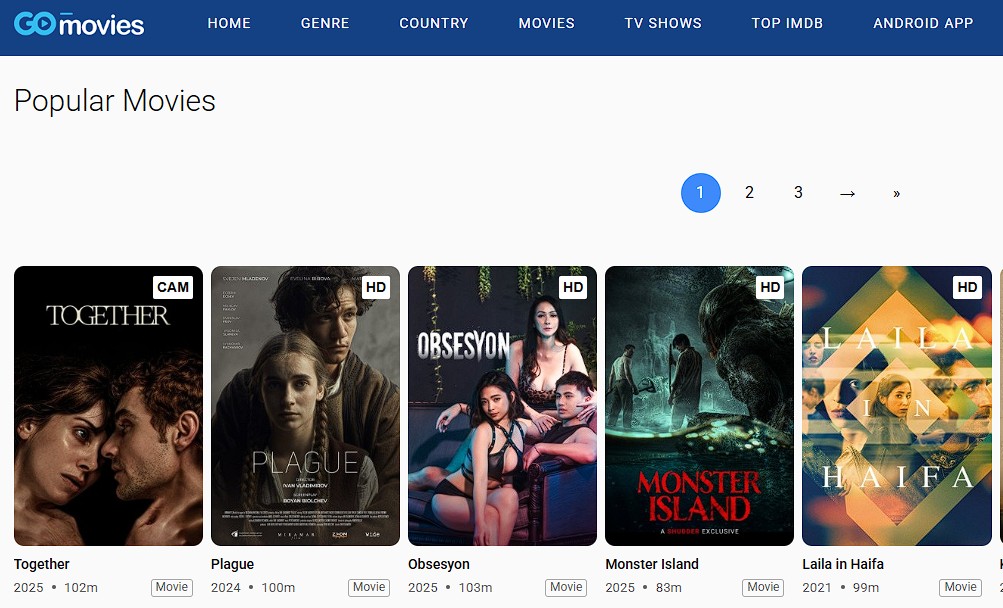Open the HOME nav item
1003x608 pixels.
pos(229,23)
